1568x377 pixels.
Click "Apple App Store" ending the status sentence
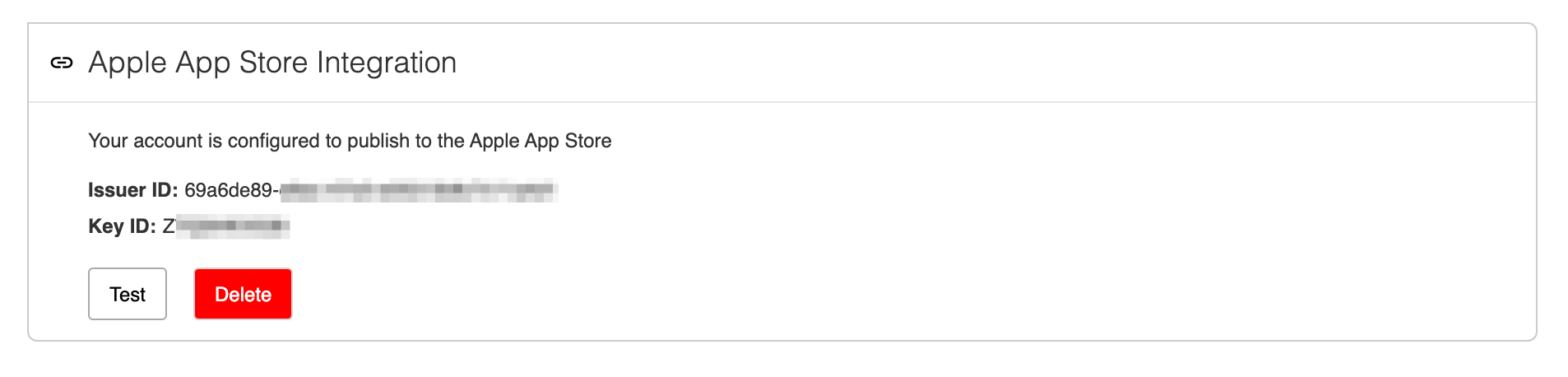click(540, 141)
